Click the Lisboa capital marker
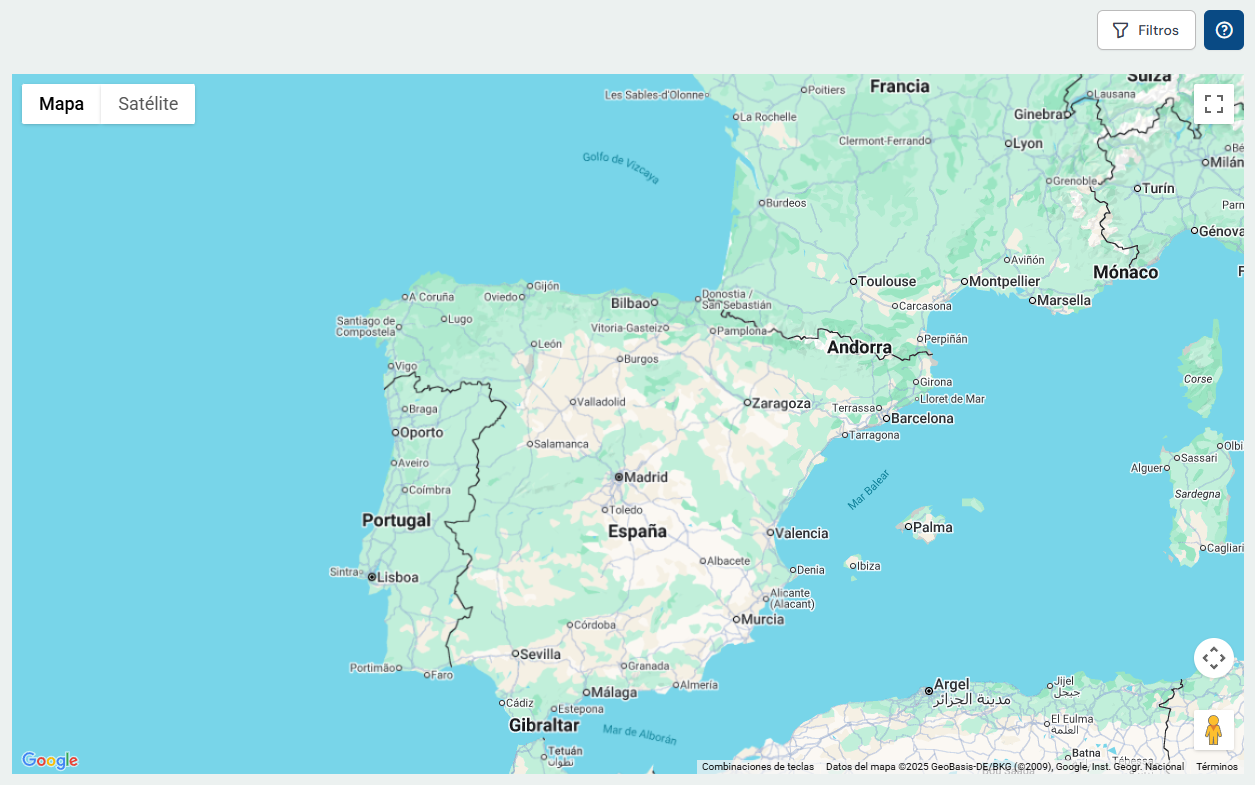 [372, 577]
